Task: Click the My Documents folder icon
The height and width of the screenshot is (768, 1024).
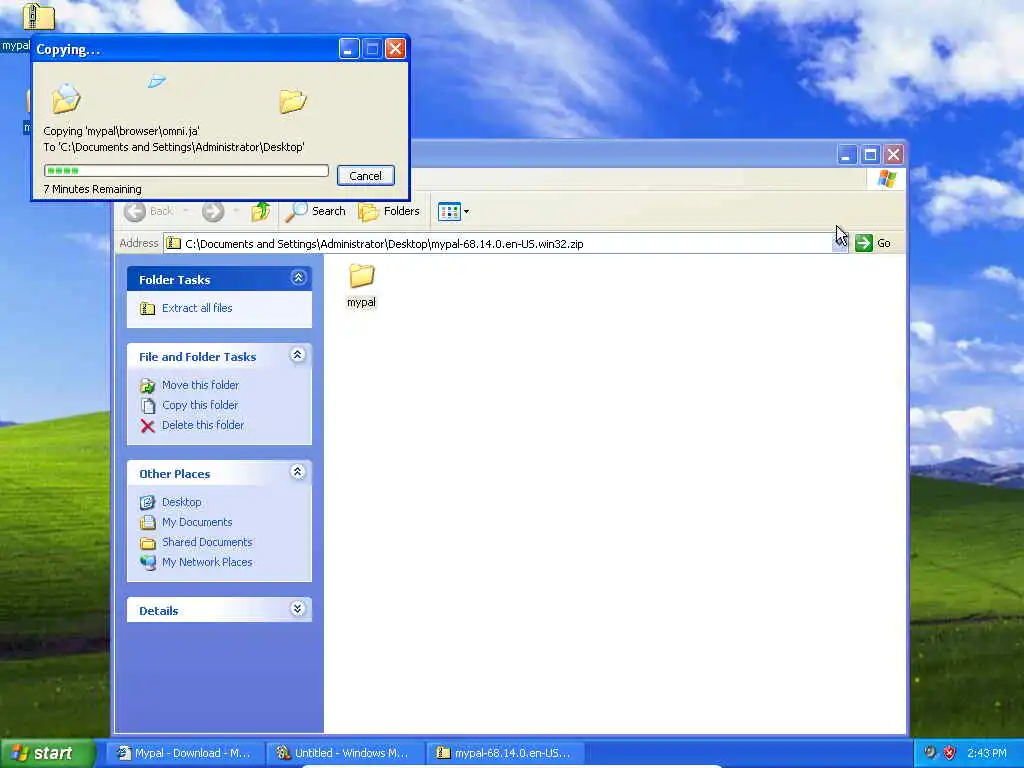Action: (x=148, y=522)
